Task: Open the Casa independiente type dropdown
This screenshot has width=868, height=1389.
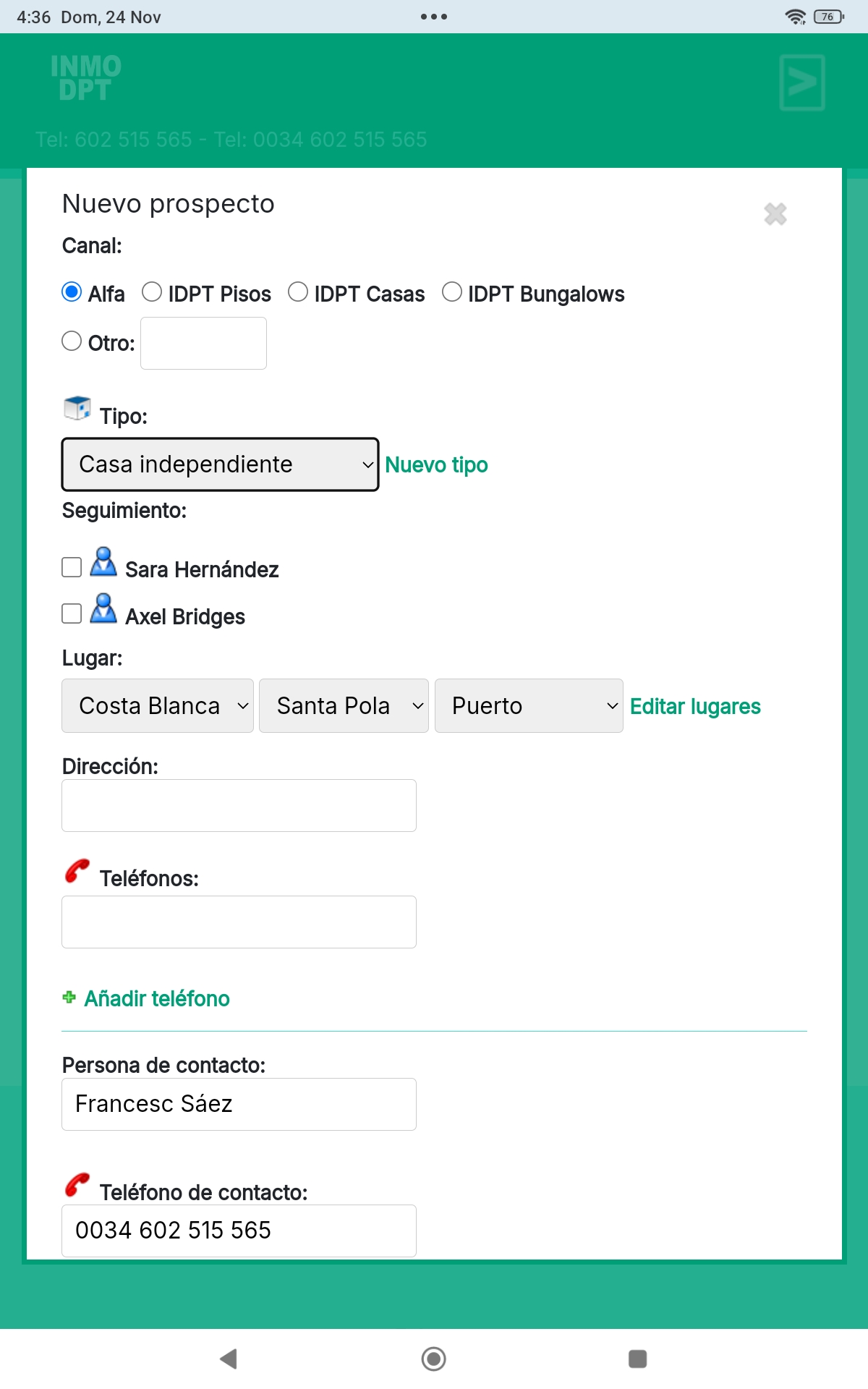Action: click(x=220, y=464)
